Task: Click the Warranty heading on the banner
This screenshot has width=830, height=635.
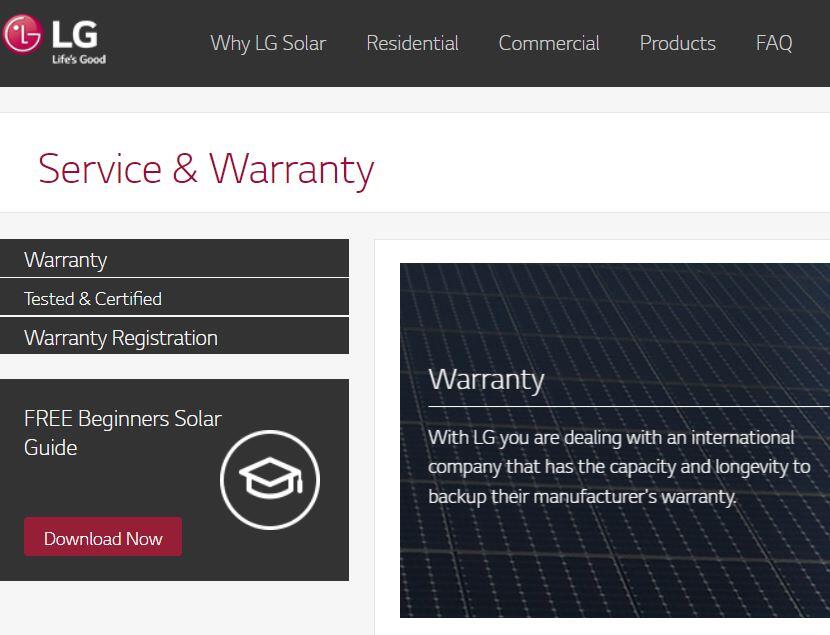Action: tap(486, 380)
